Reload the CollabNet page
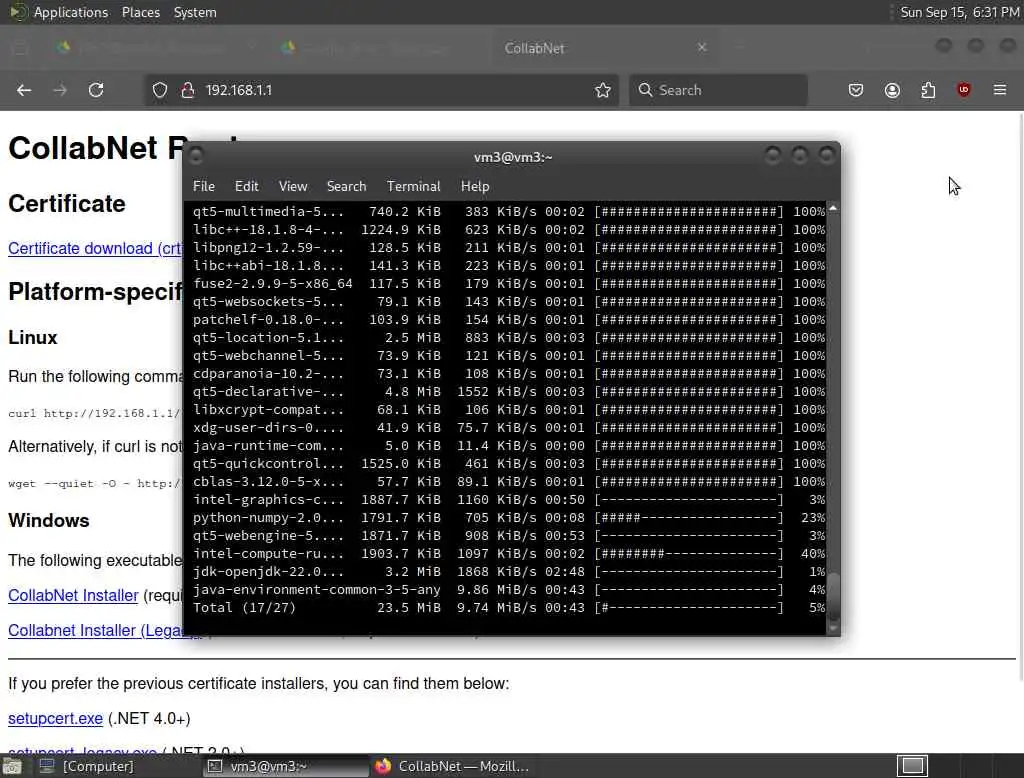The height and width of the screenshot is (778, 1024). point(96,90)
